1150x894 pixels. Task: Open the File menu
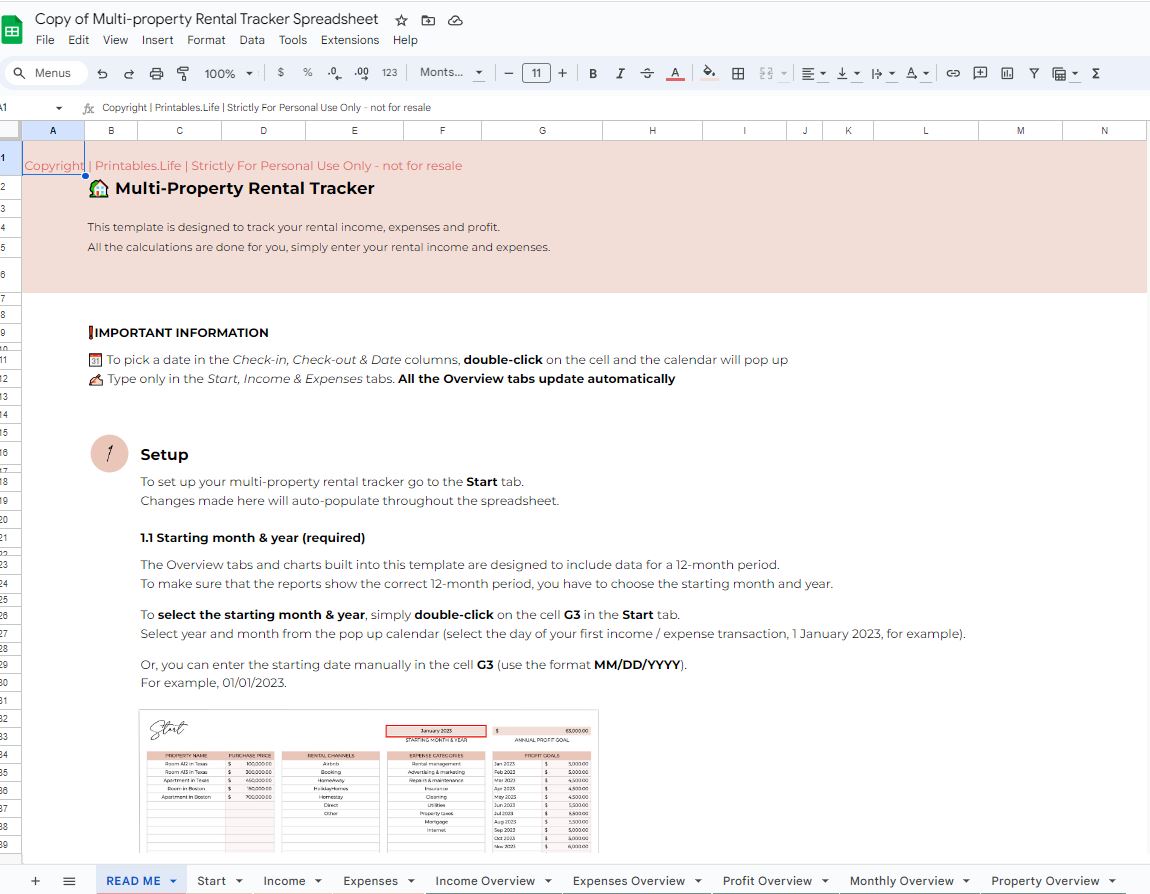45,40
